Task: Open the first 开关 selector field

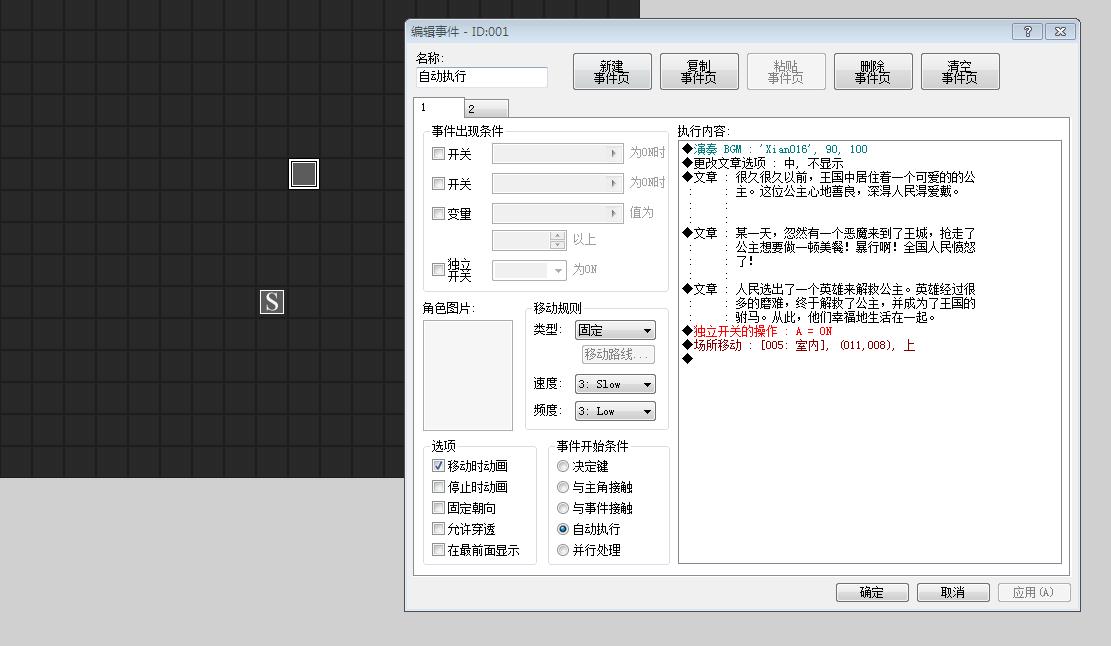Action: pyautogui.click(x=558, y=154)
